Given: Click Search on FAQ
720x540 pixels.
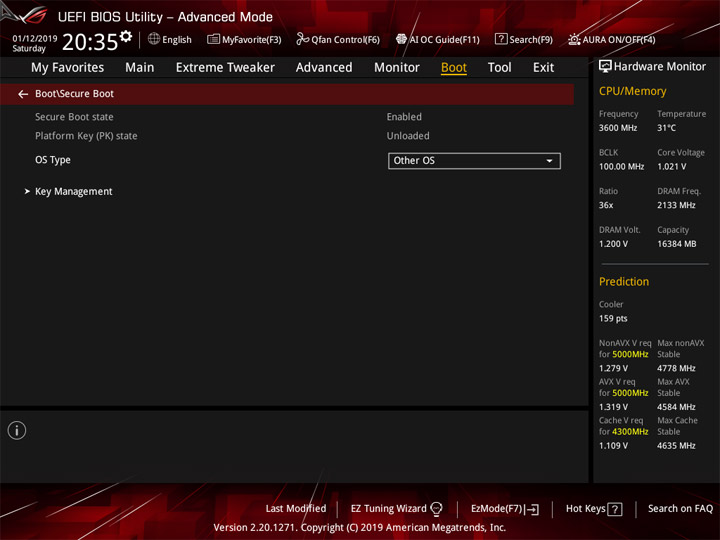Looking at the screenshot, I should 680,508.
